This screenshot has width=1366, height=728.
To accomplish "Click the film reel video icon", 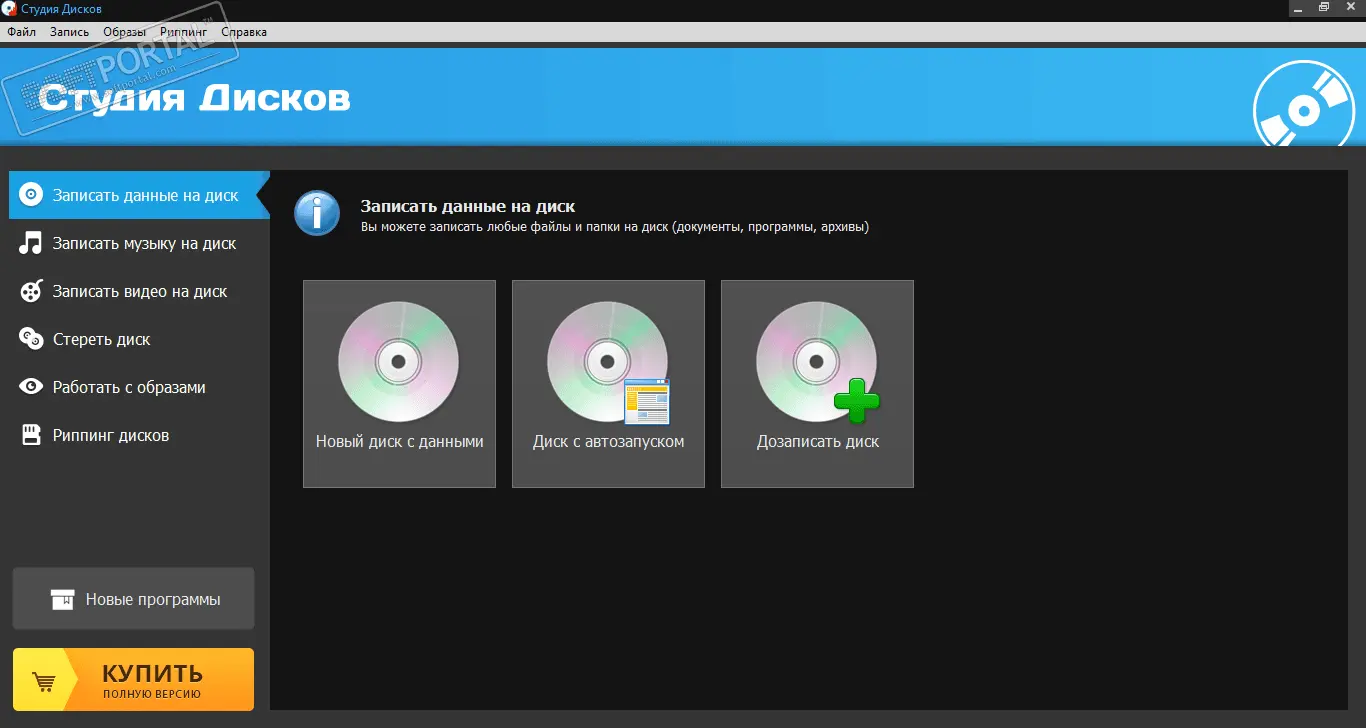I will 32,291.
